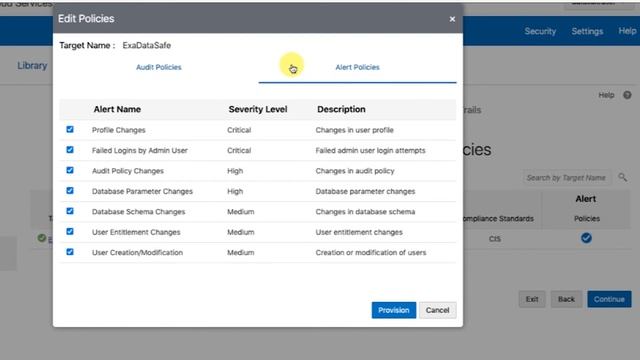Disable the User Creation/Modification checkbox
Screen dimensions: 640x360
(70, 252)
